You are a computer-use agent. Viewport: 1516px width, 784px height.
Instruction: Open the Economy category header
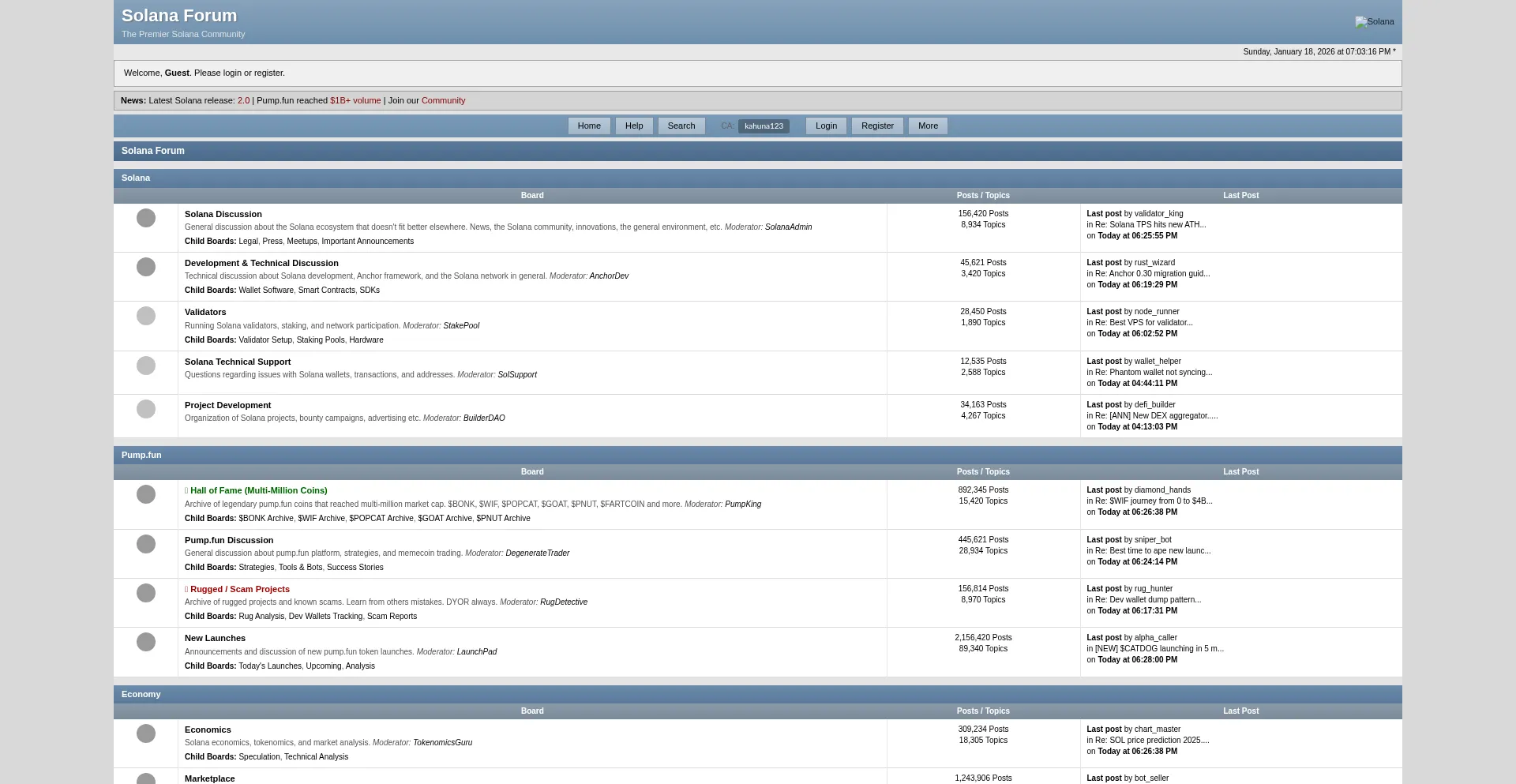click(141, 694)
